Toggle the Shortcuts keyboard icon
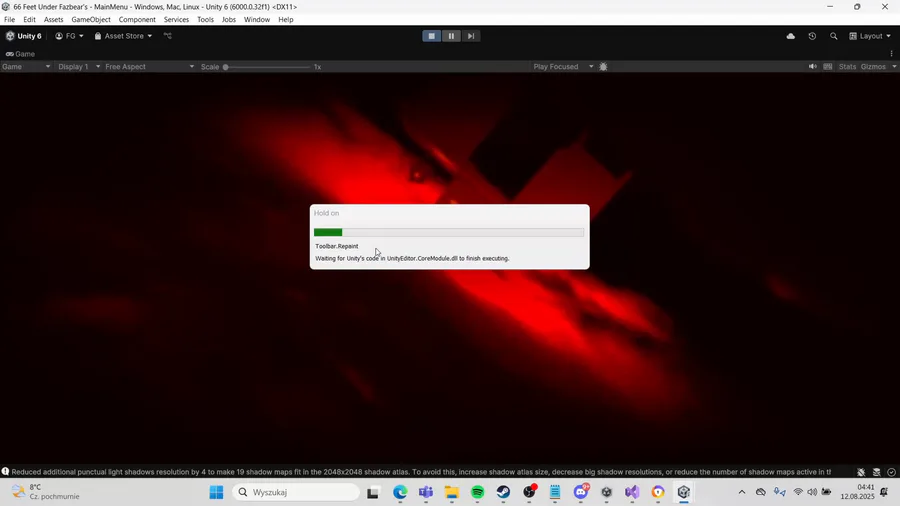Image resolution: width=900 pixels, height=506 pixels. [828, 67]
